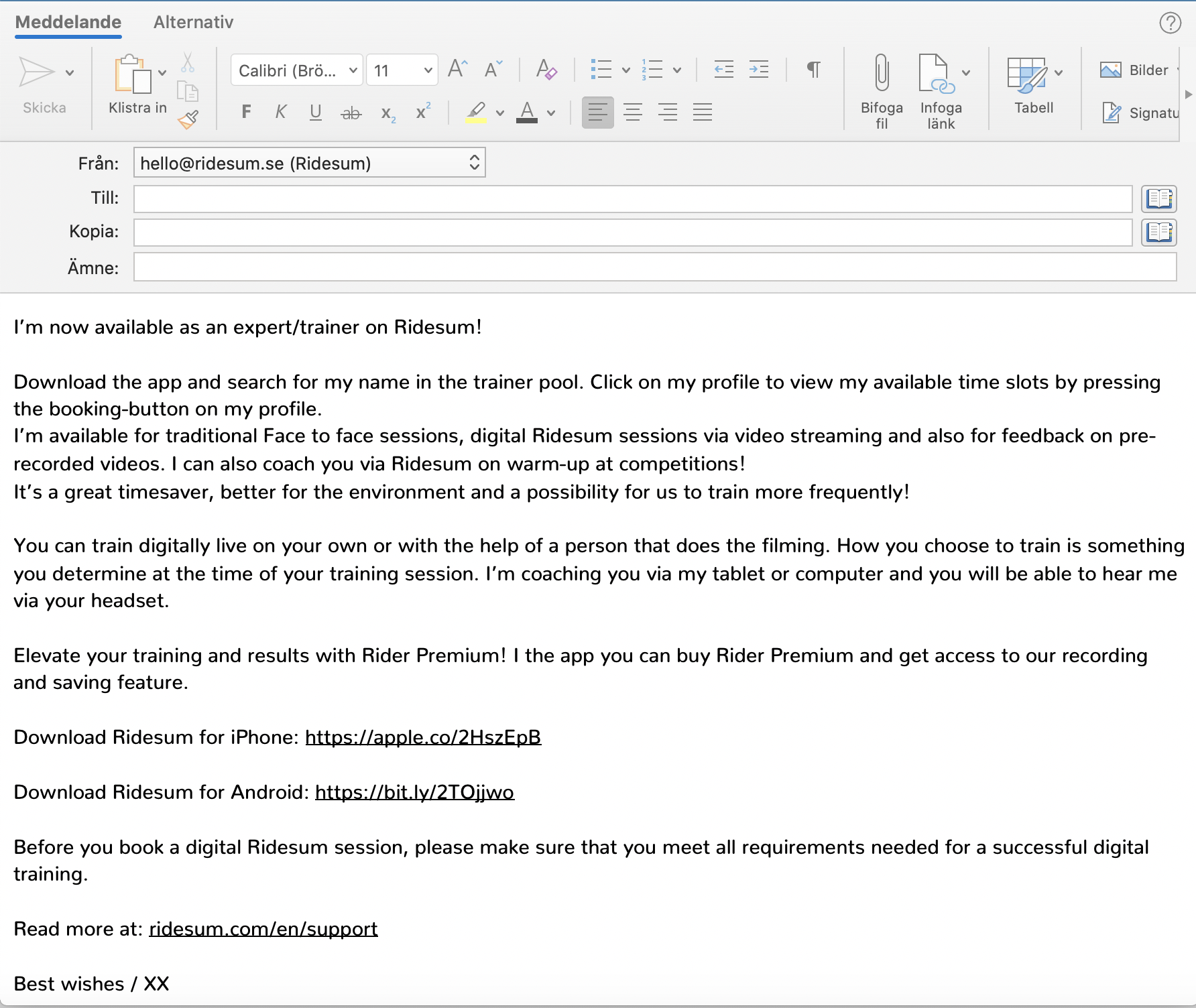The width and height of the screenshot is (1196, 1008).
Task: Switch to the Alternativ tab
Action: 194,22
